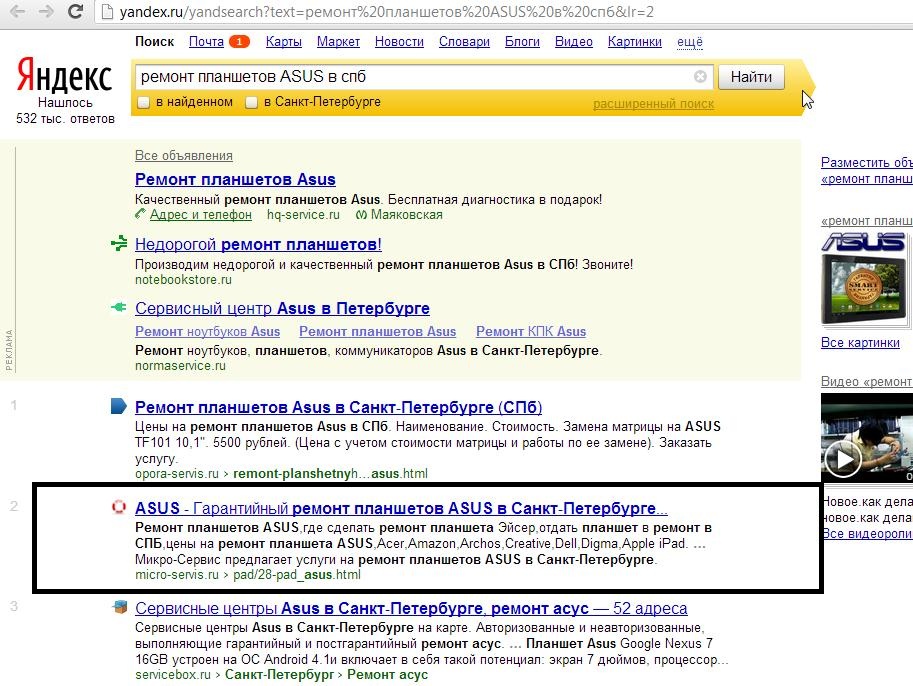Screen dimensions: 913x686
Task: Open the Новости service
Action: coord(399,42)
